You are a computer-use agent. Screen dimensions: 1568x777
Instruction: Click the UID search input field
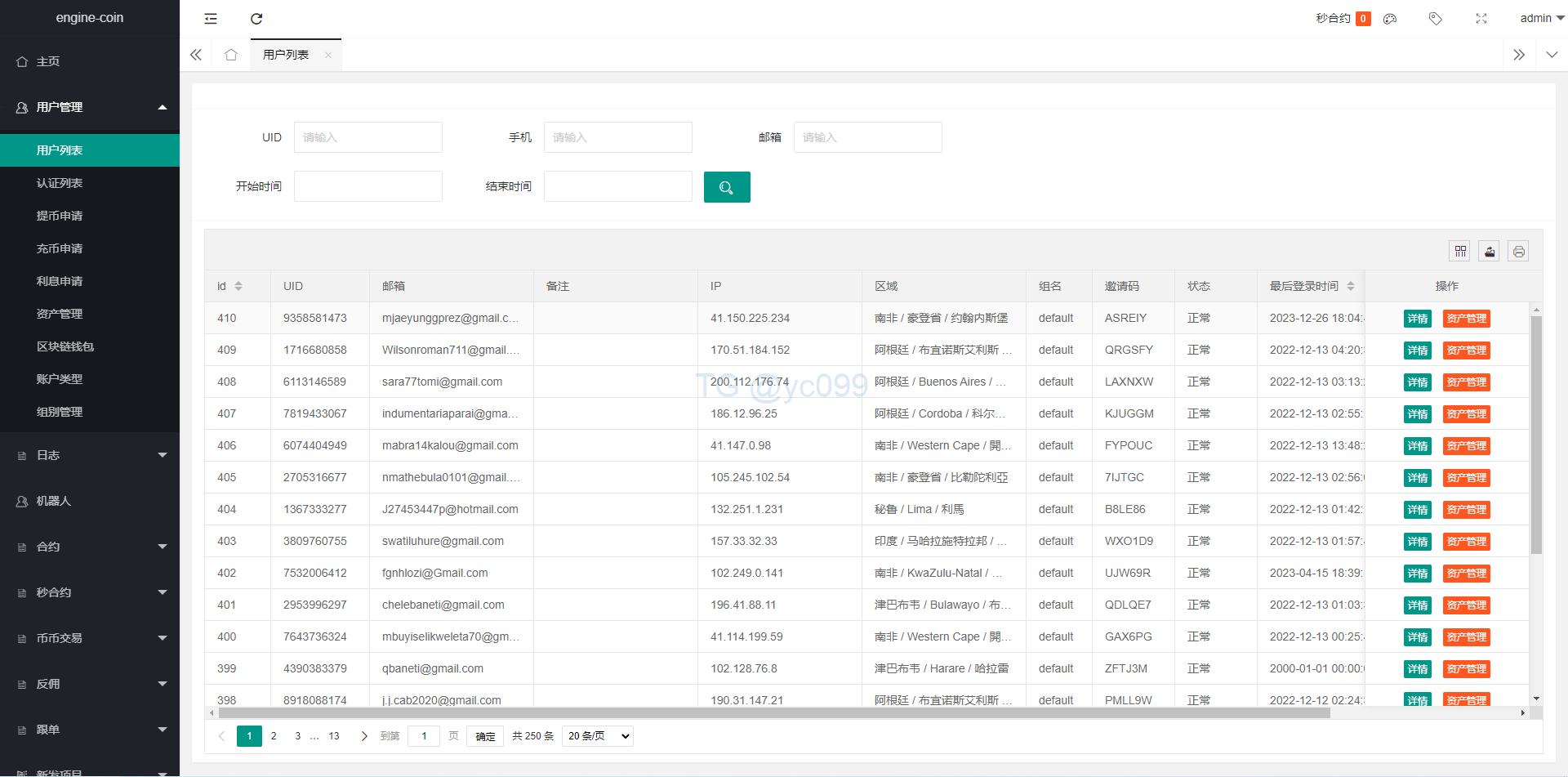(367, 137)
